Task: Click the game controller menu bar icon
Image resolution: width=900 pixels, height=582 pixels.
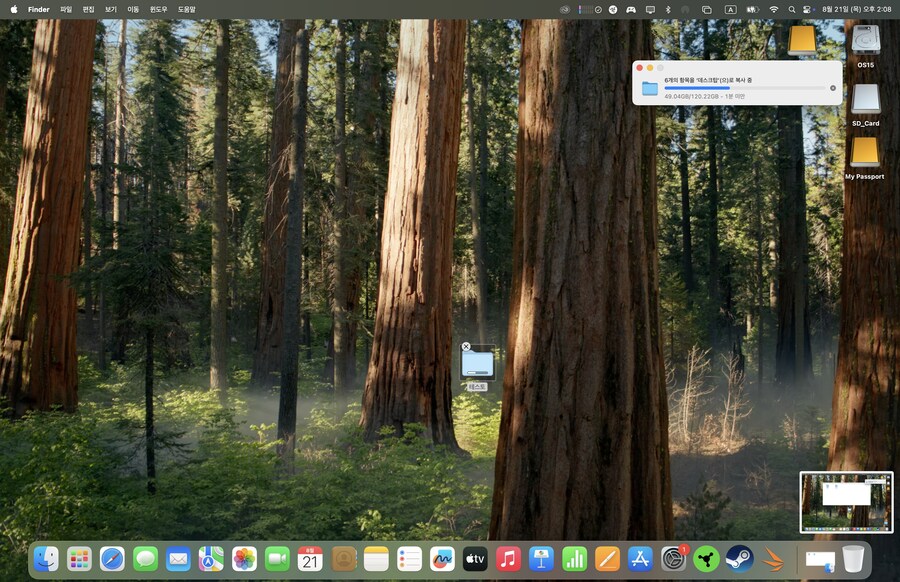Action: [631, 9]
